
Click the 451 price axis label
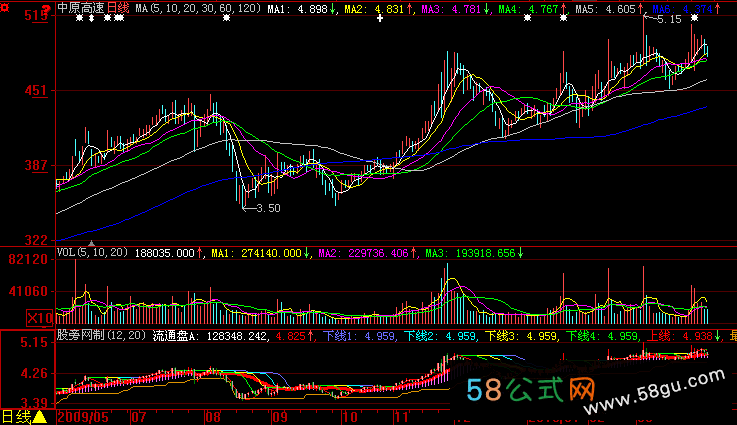click(x=36, y=90)
